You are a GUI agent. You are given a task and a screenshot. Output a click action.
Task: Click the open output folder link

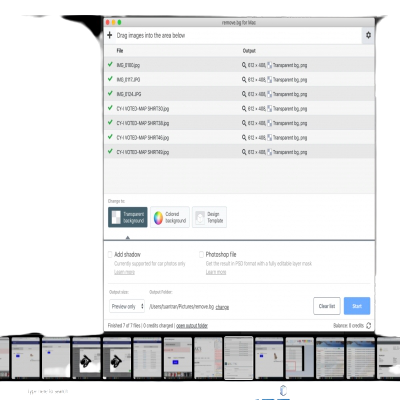tap(192, 326)
